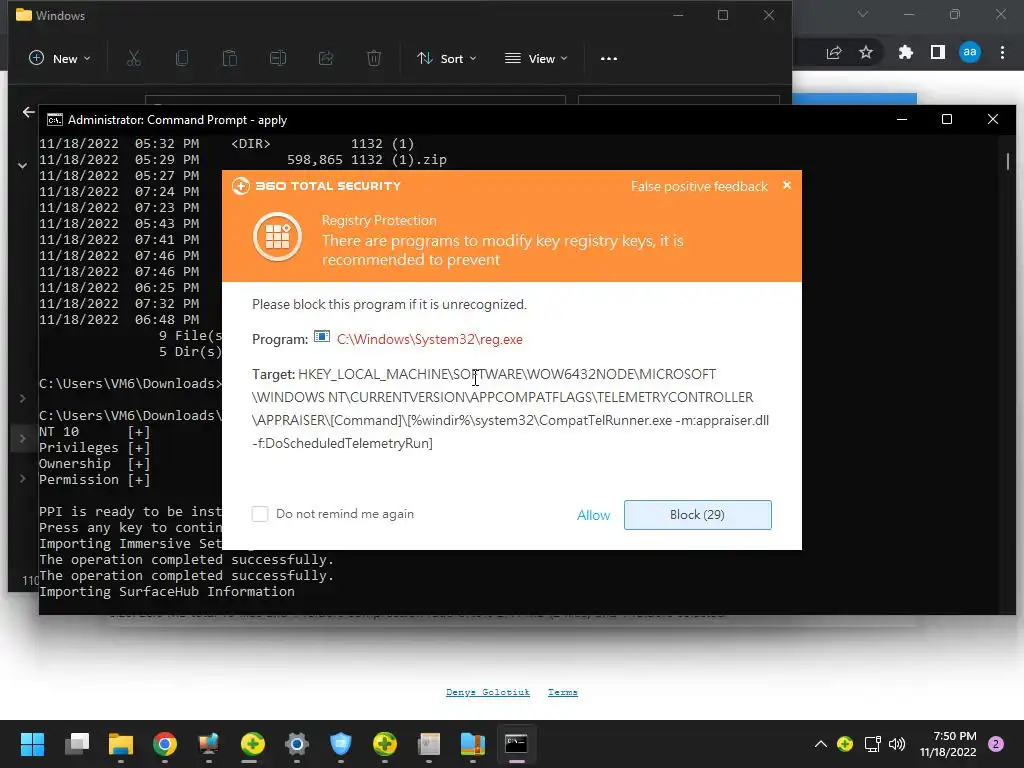
Task: Click Command Prompt title bar icon
Action: [x=55, y=120]
